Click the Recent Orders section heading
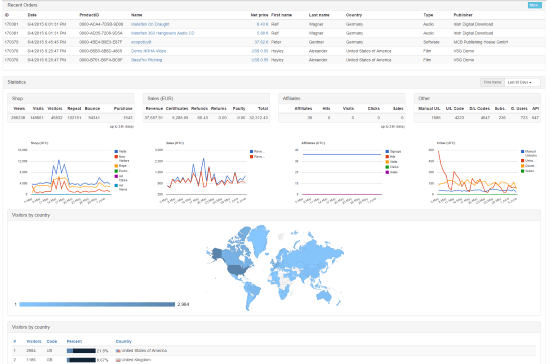This screenshot has height=364, width=553. click(22, 5)
